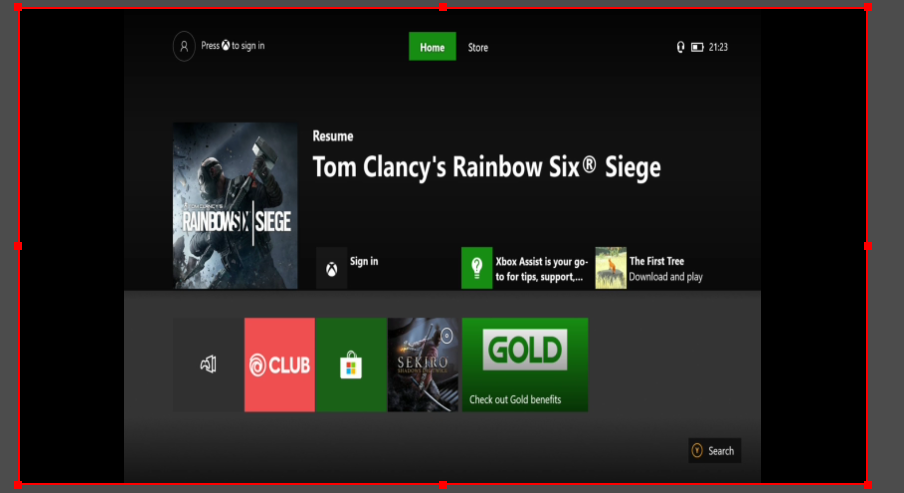904x493 pixels.
Task: Open the Microsoft Store bag tile
Action: click(x=351, y=364)
